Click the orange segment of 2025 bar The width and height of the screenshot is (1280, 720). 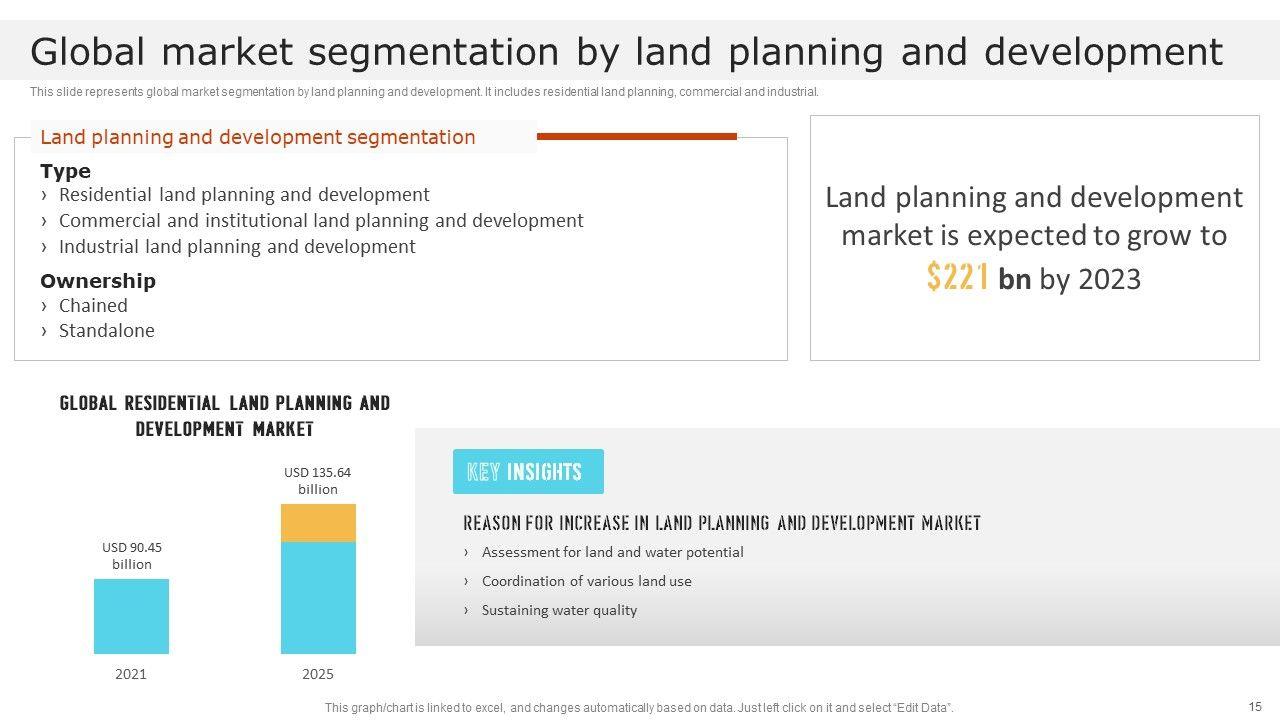[x=318, y=523]
